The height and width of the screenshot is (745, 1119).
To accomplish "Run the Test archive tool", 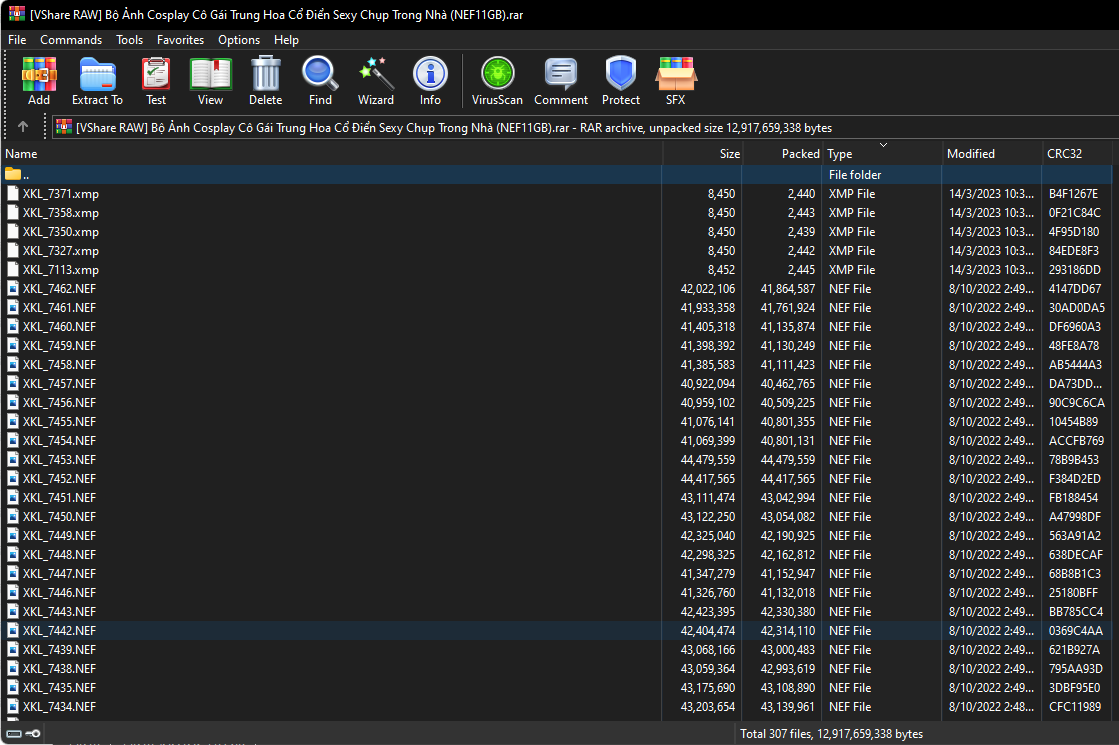I will click(x=156, y=80).
